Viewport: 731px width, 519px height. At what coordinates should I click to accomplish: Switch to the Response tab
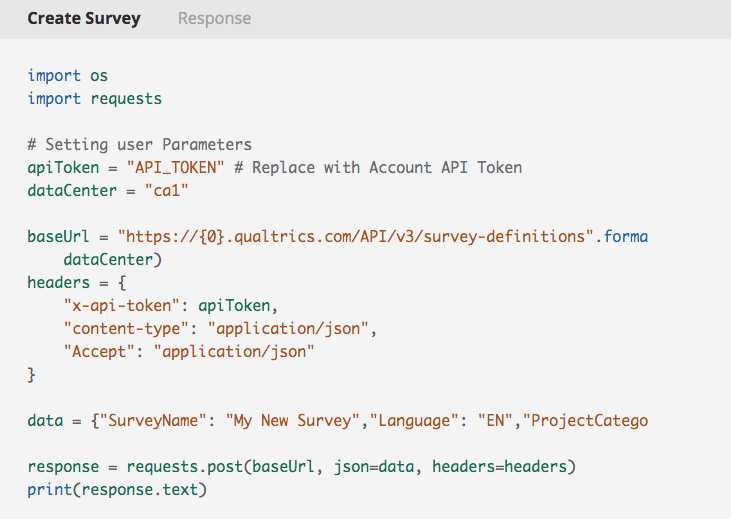tap(214, 19)
